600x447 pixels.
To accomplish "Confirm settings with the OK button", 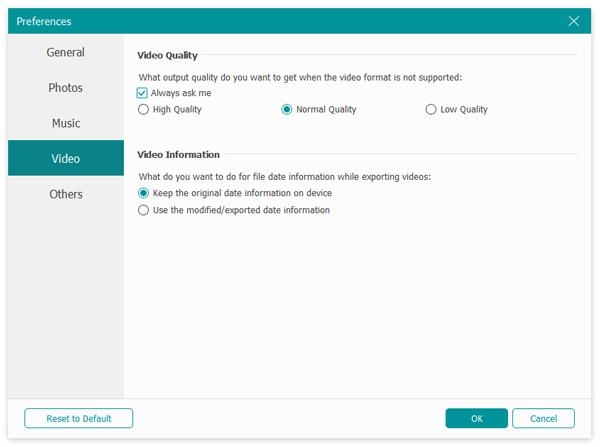I will click(x=476, y=418).
